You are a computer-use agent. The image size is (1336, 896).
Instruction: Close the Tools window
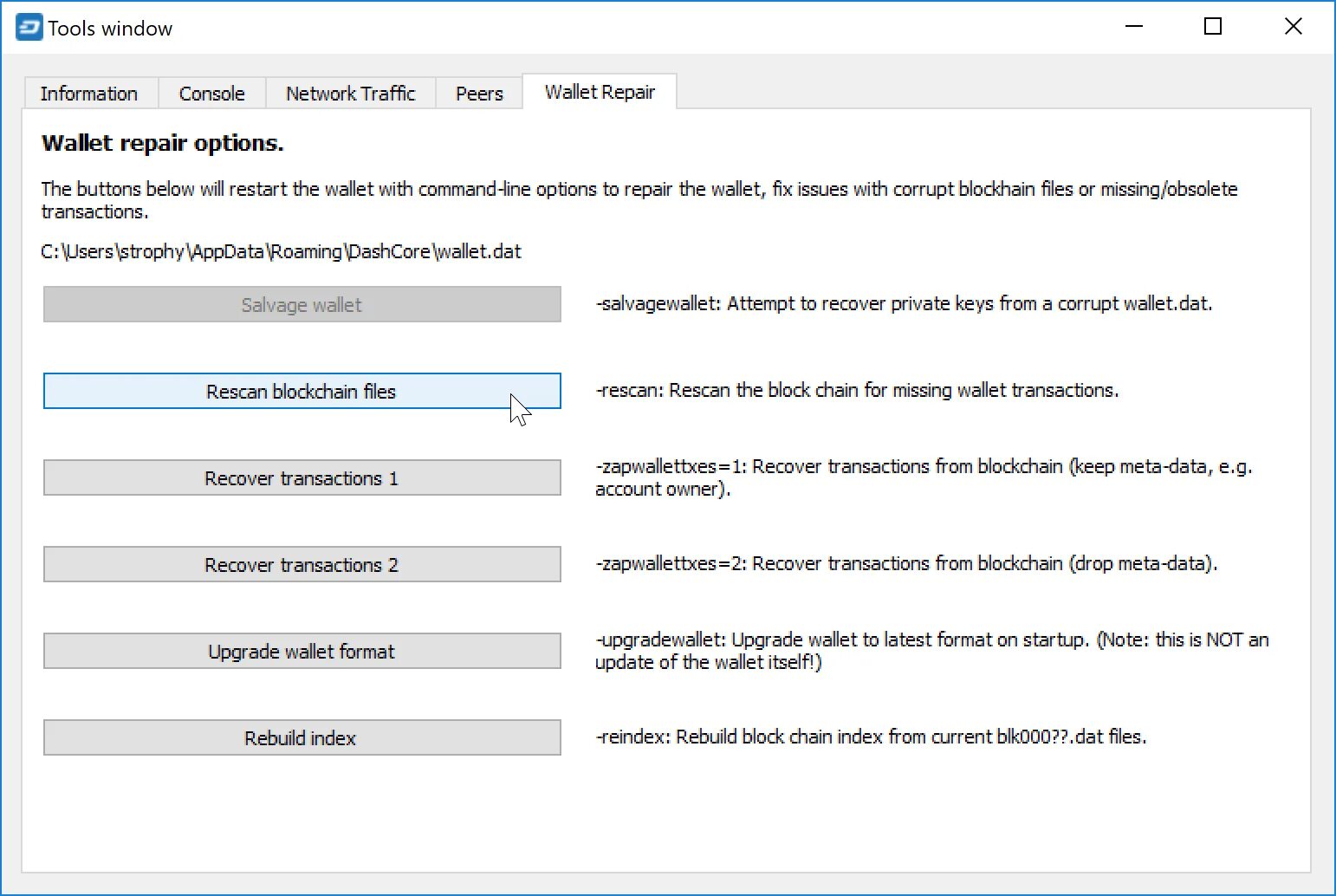(x=1294, y=27)
